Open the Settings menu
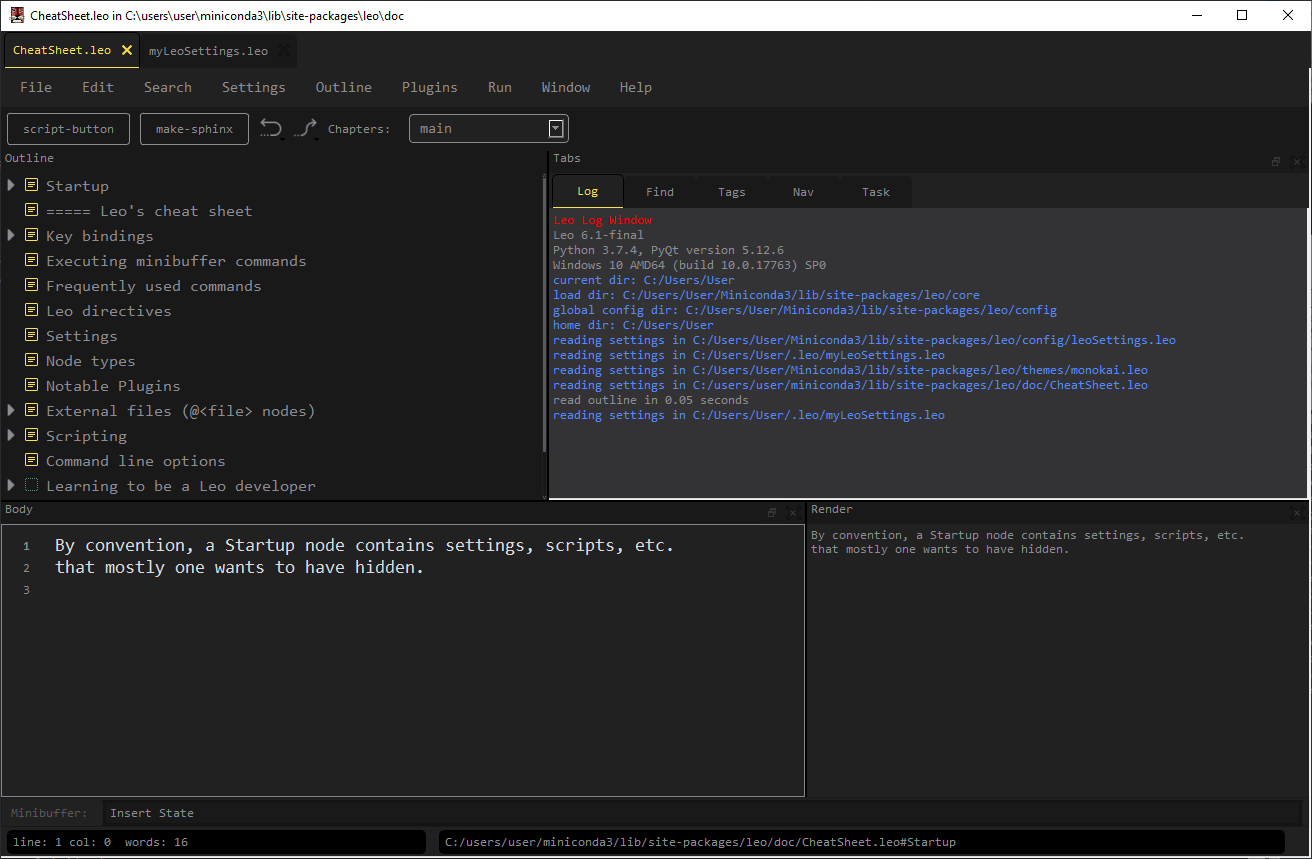The image size is (1312, 859). (x=254, y=87)
